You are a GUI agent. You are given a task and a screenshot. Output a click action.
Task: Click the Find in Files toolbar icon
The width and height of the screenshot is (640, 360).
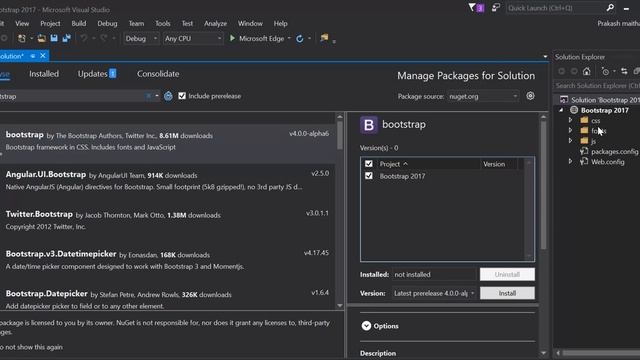(324, 38)
